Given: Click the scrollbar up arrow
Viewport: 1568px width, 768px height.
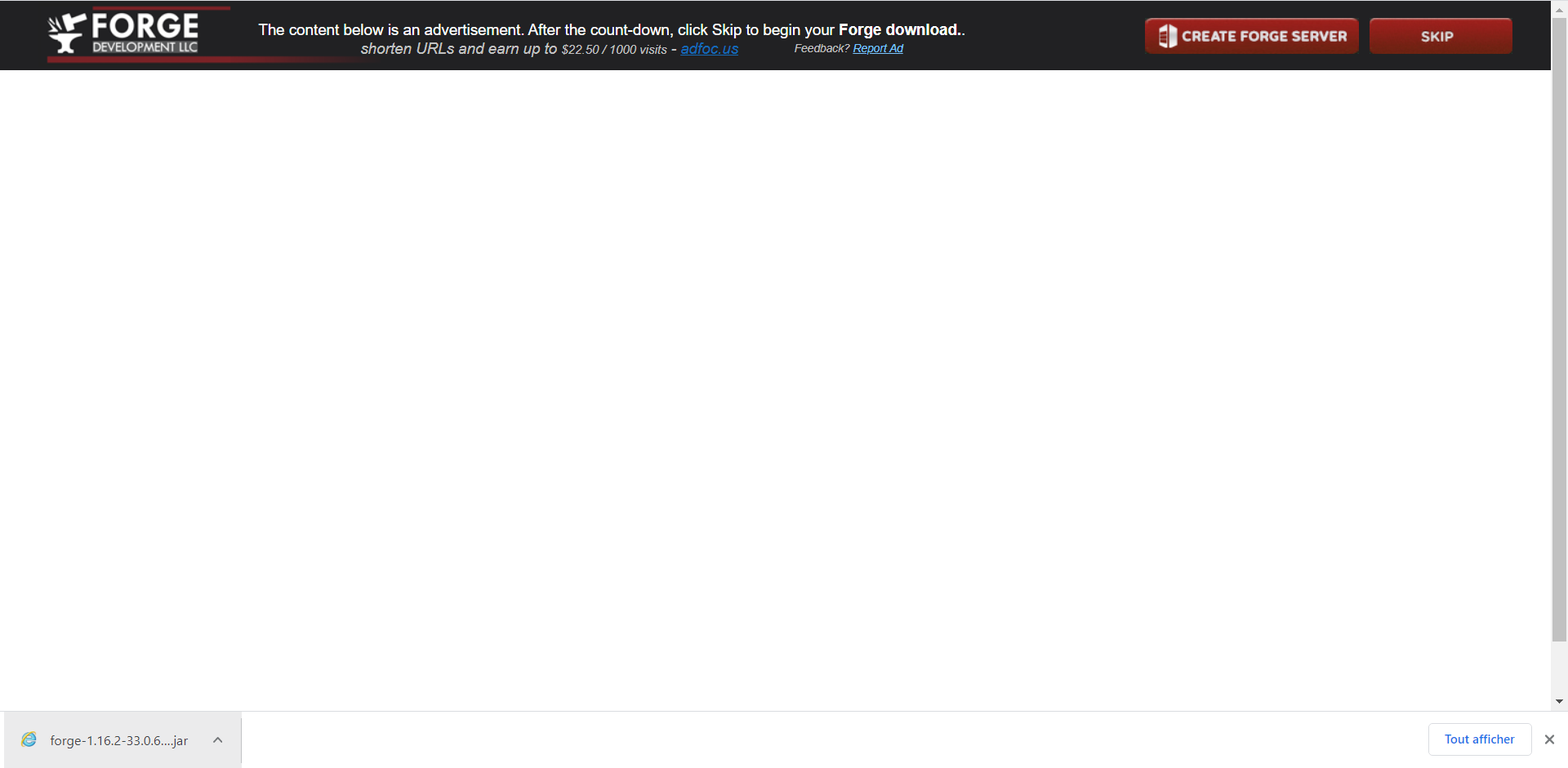Looking at the screenshot, I should (1559, 10).
